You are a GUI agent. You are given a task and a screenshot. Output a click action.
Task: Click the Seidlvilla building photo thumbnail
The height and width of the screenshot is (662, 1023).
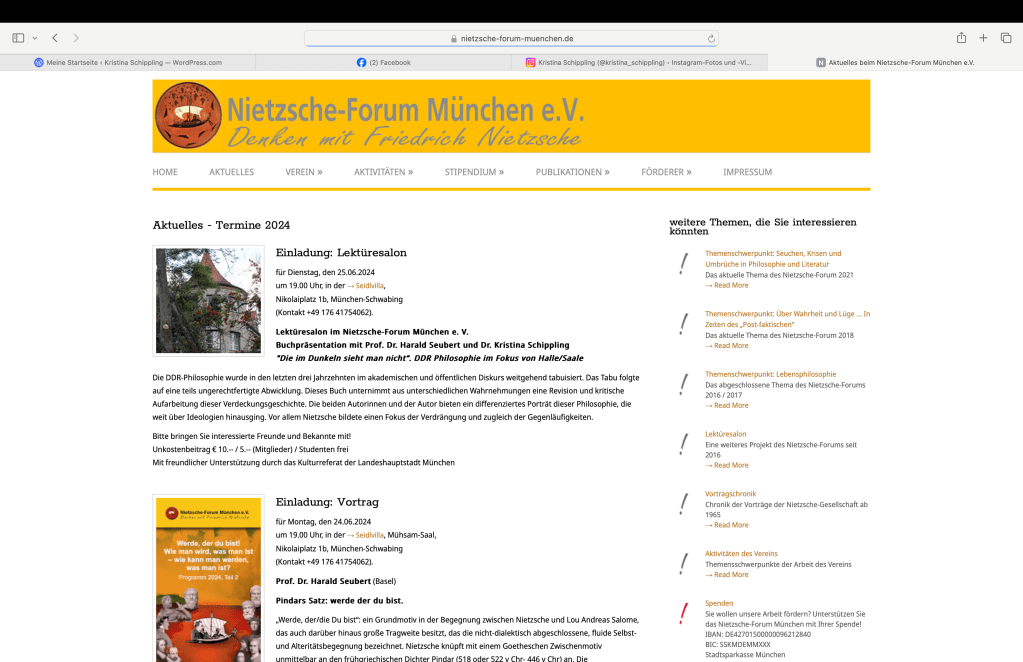pyautogui.click(x=208, y=300)
